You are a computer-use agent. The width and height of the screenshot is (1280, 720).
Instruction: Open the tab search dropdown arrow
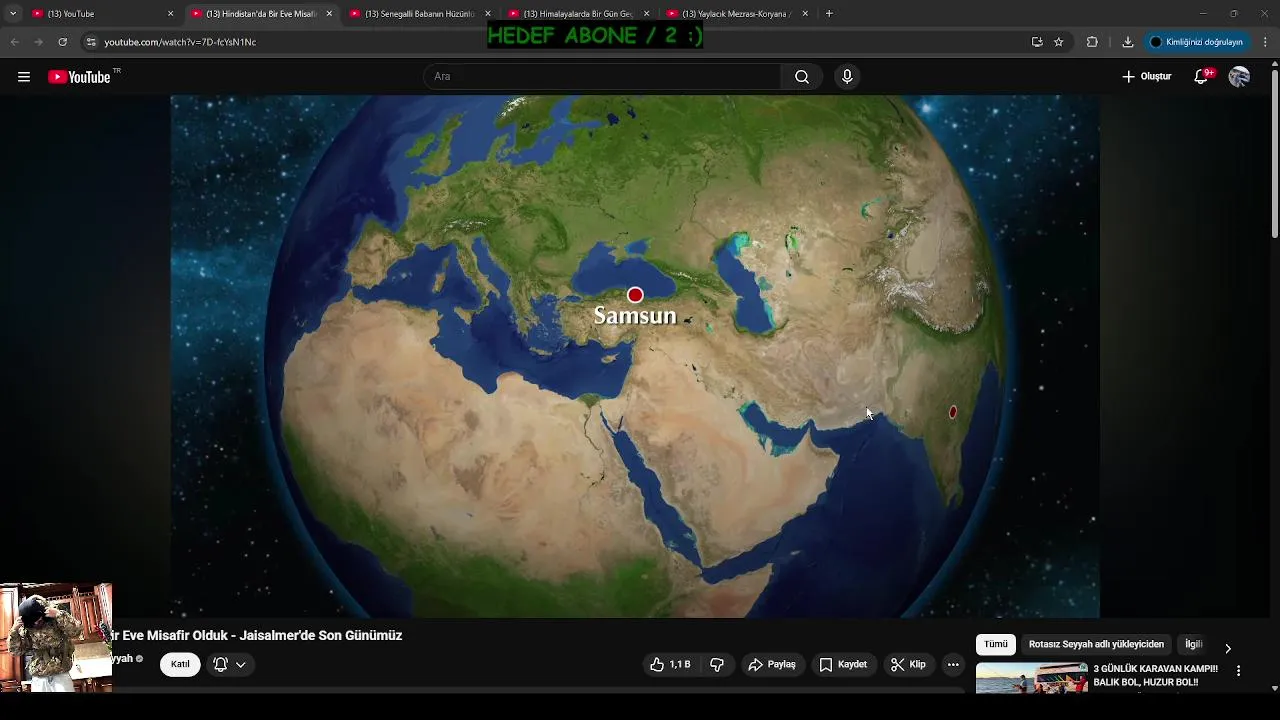pos(13,14)
